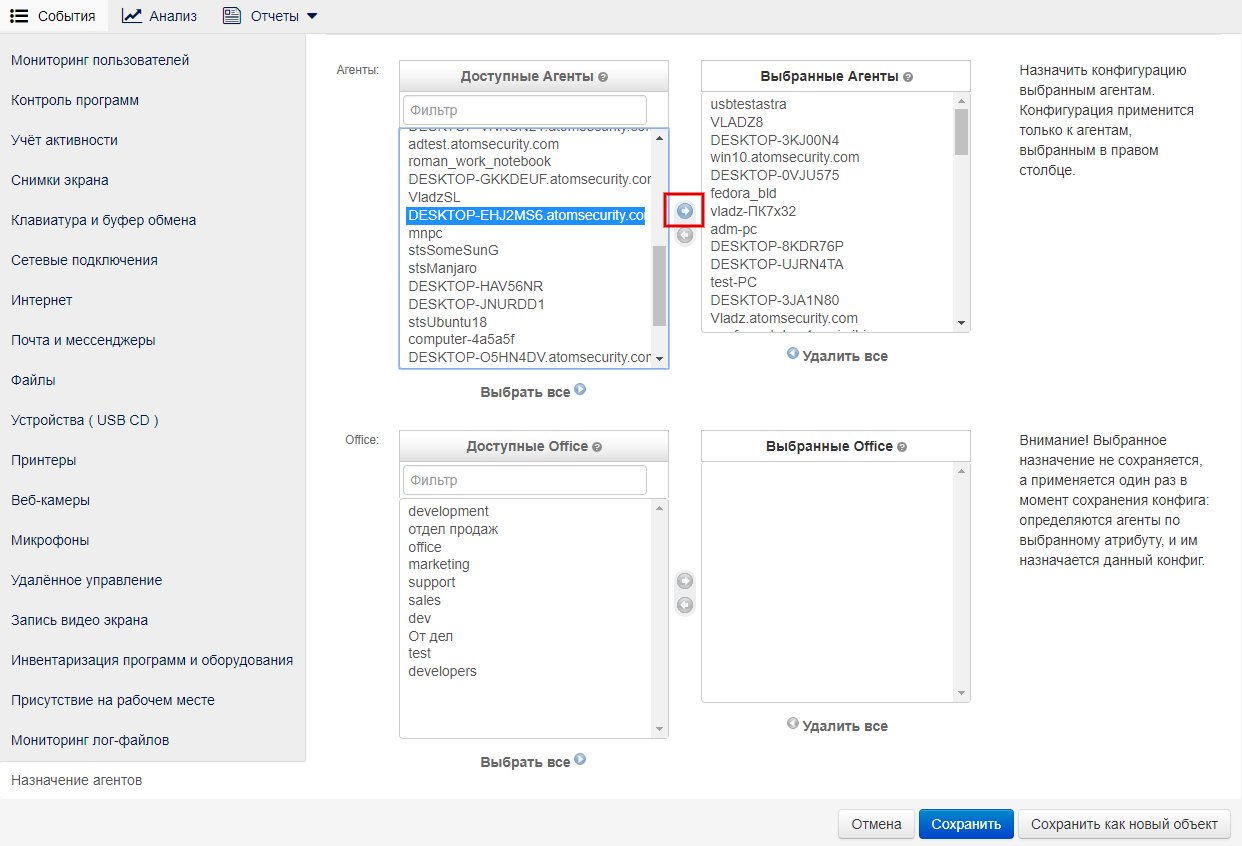Click help icon beside Выбранные Агенты header
The height and width of the screenshot is (846, 1242).
tap(906, 77)
